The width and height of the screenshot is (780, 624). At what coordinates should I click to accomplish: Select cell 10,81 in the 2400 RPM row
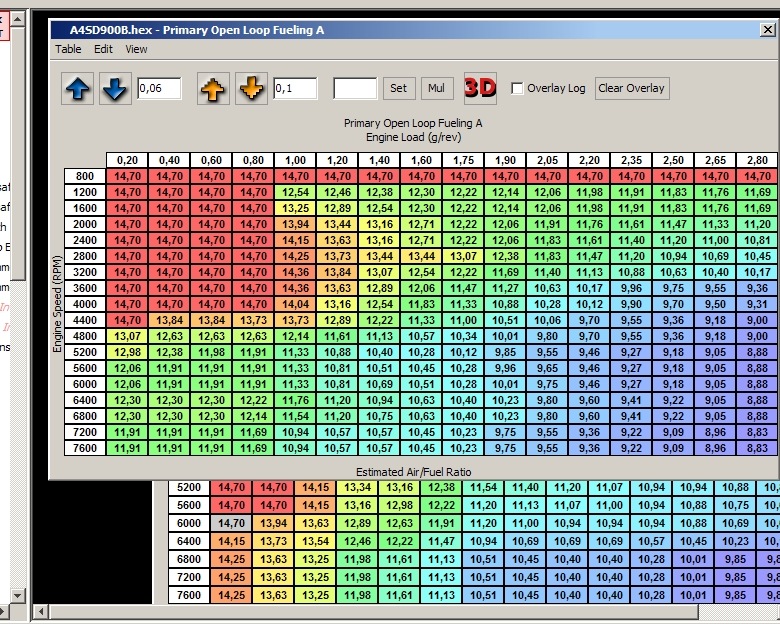coord(757,240)
